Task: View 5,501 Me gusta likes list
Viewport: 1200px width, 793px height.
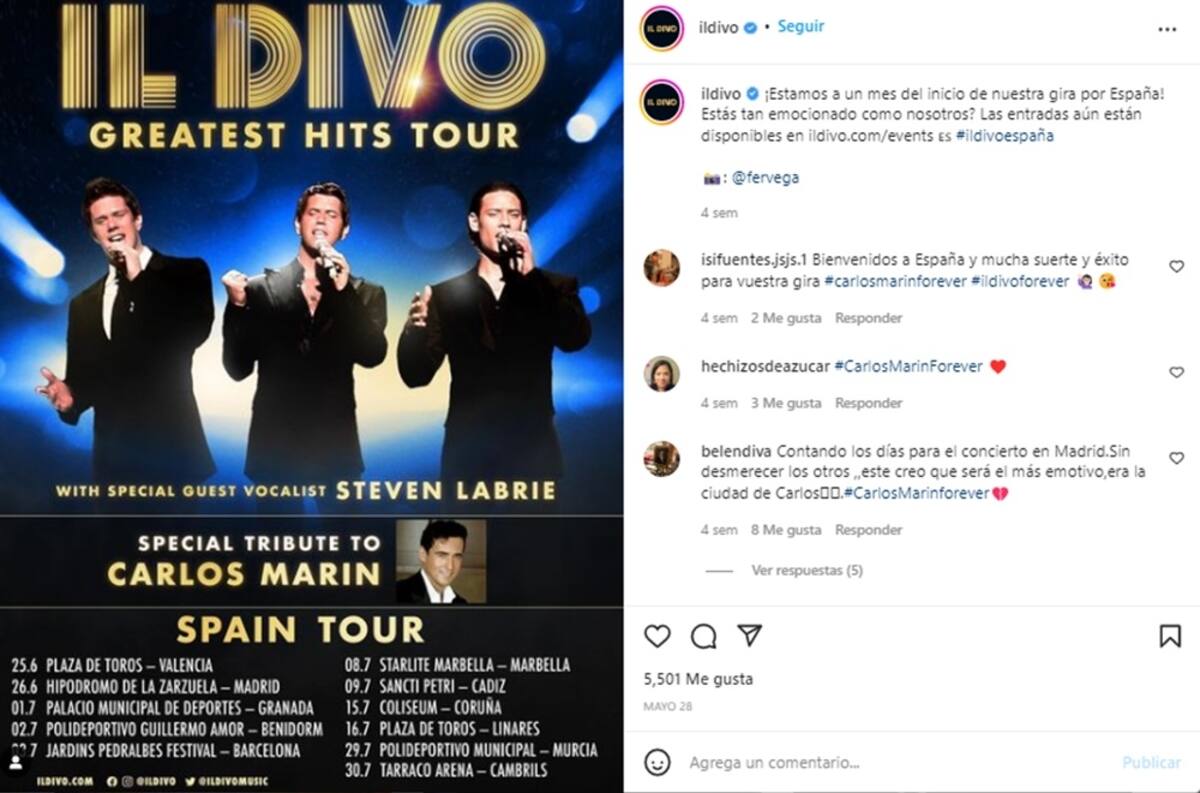Action: (698, 679)
